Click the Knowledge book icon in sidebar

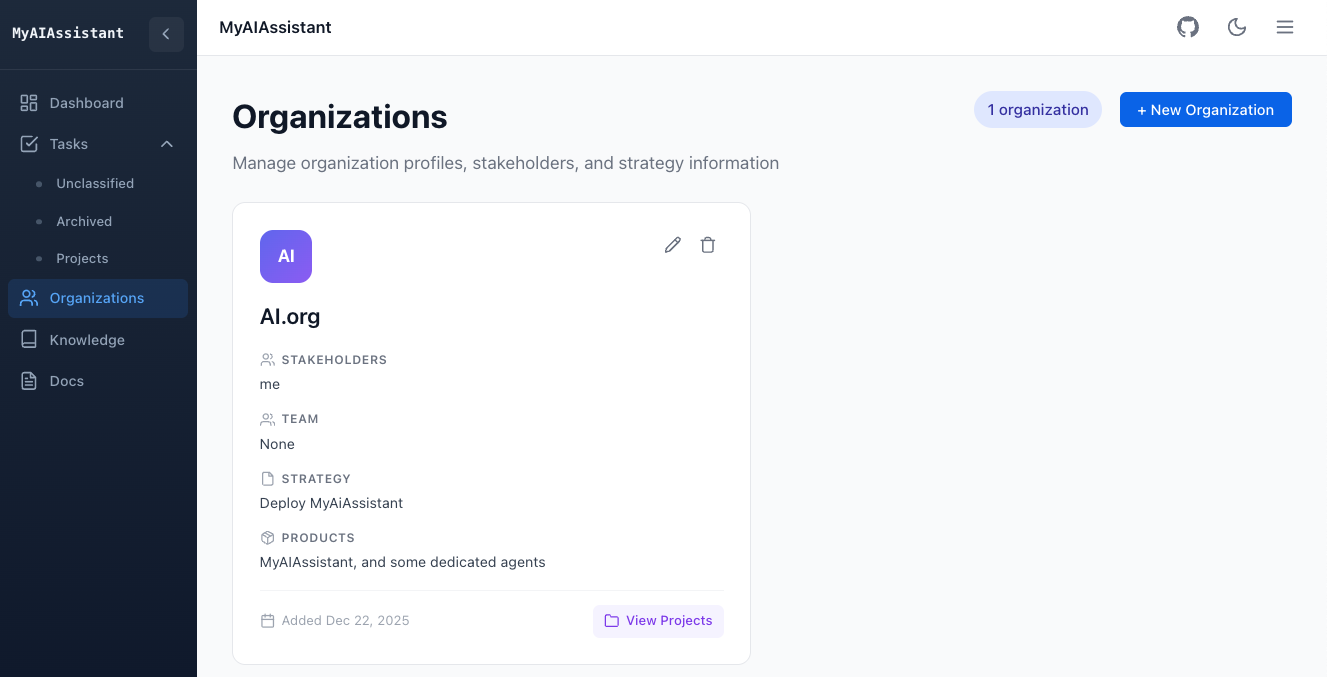pos(29,340)
